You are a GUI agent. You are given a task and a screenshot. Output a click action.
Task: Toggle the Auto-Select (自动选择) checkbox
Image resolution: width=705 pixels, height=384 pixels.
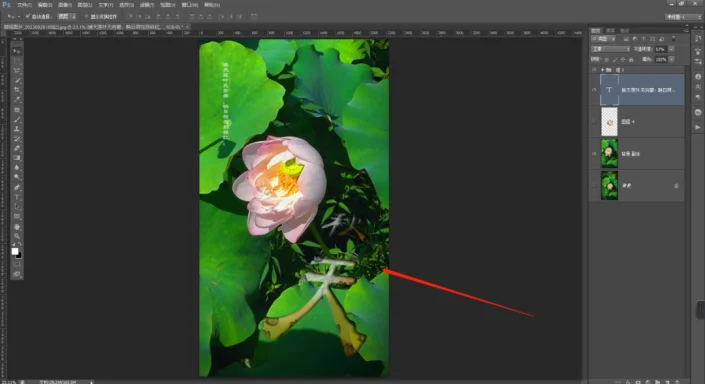click(28, 16)
